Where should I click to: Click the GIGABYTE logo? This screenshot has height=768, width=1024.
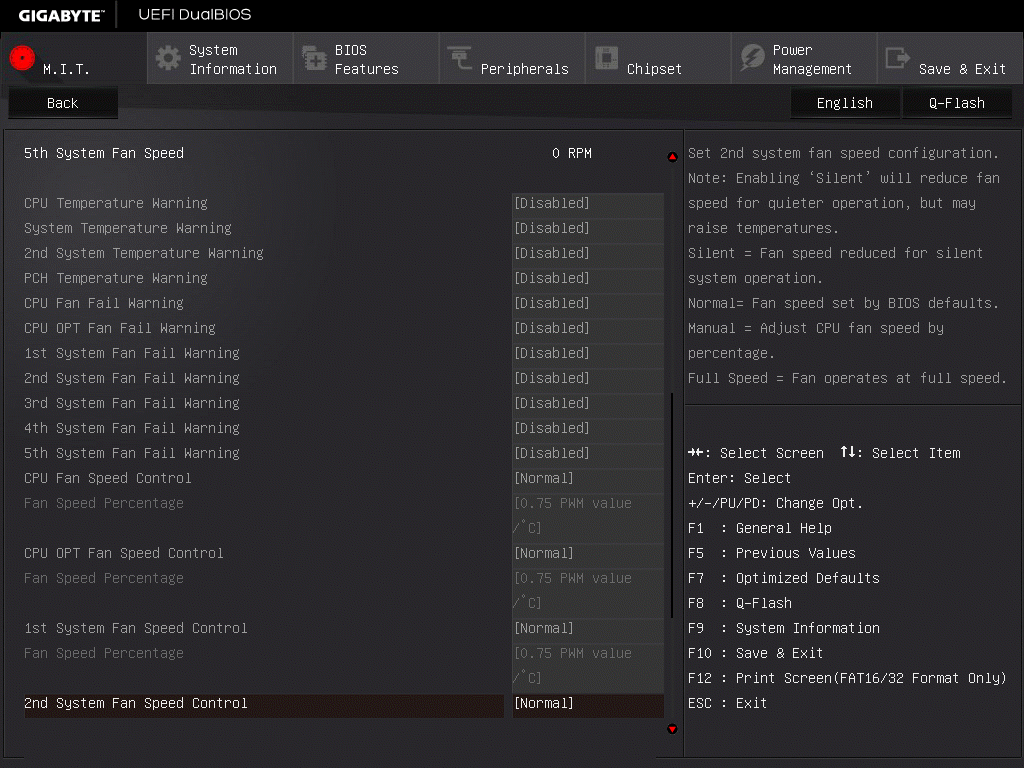[61, 15]
